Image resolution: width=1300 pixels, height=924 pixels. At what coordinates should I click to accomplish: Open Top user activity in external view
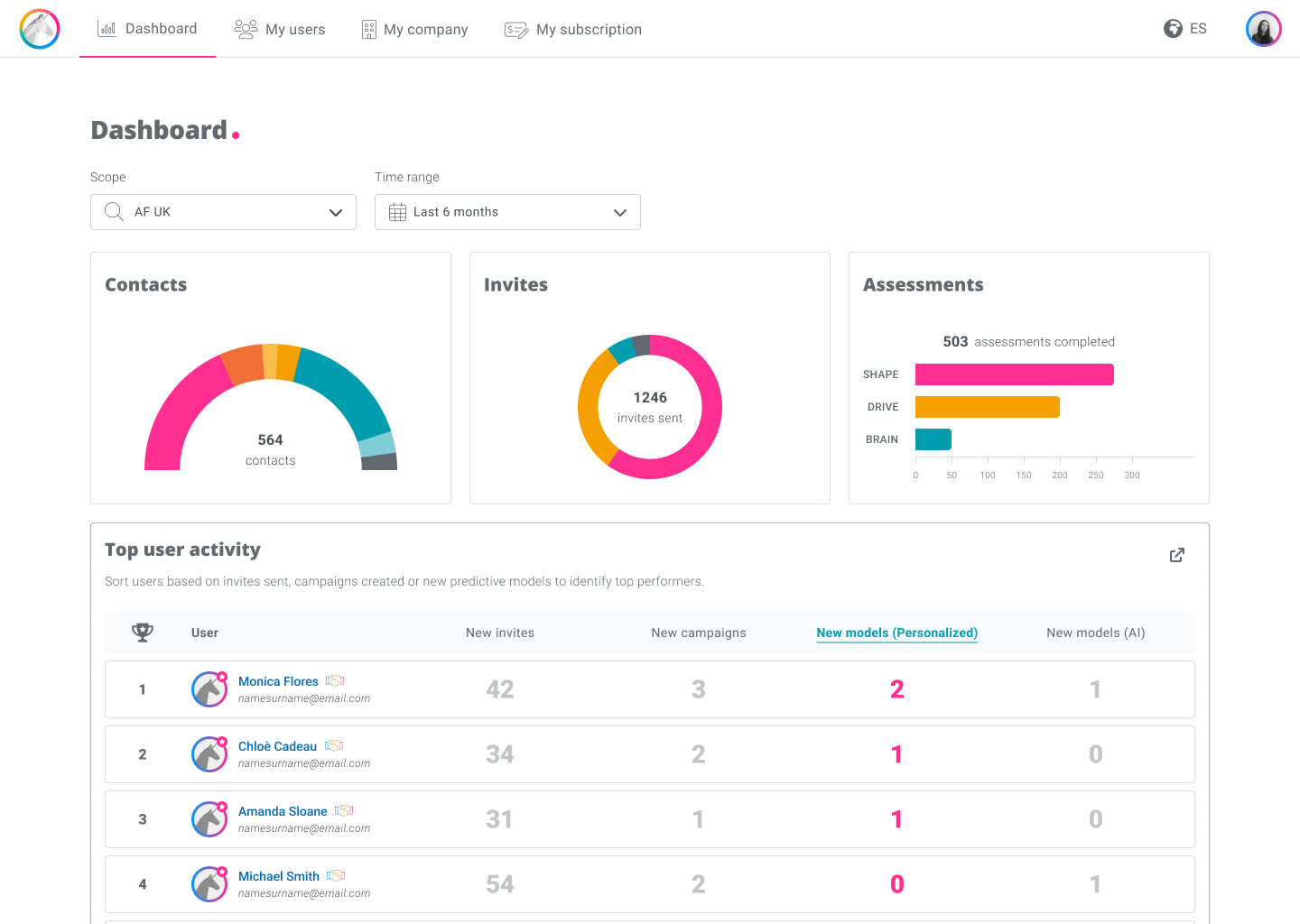[1177, 555]
